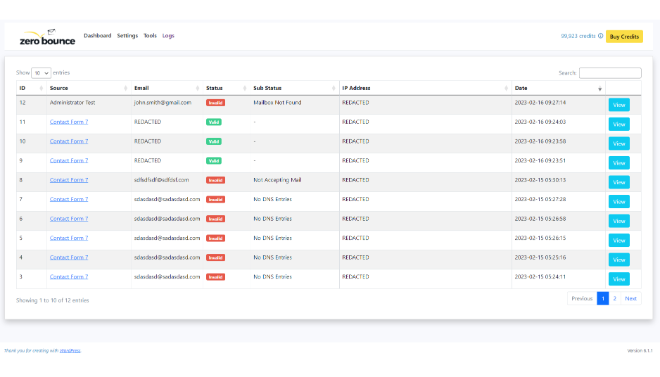Image resolution: width=660 pixels, height=377 pixels.
Task: Sort by the IP Address column arrows
Action: (x=506, y=88)
